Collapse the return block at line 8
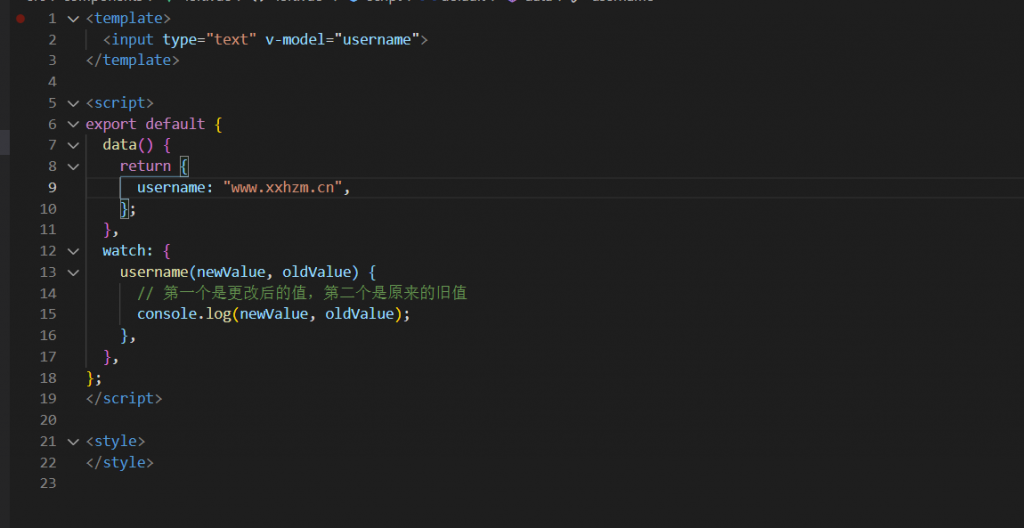 [x=72, y=166]
